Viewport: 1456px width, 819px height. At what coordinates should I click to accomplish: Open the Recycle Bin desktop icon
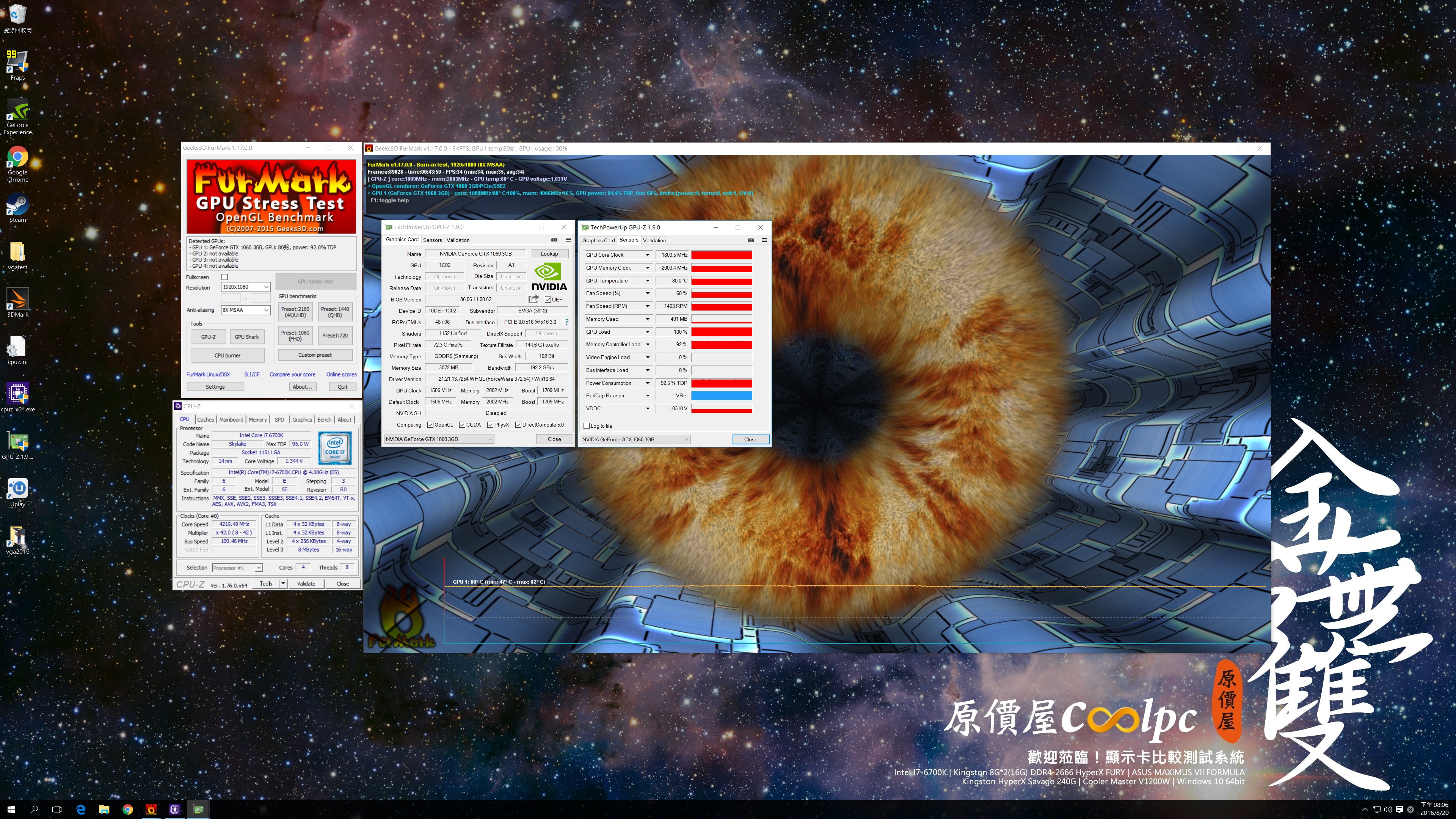click(x=17, y=18)
